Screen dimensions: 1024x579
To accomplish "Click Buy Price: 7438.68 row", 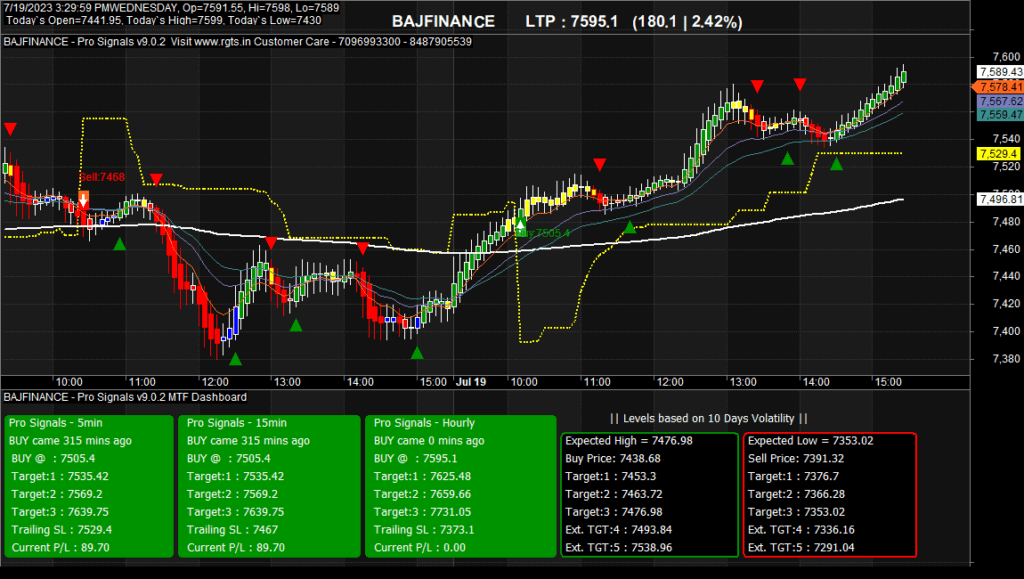I will pyautogui.click(x=613, y=458).
